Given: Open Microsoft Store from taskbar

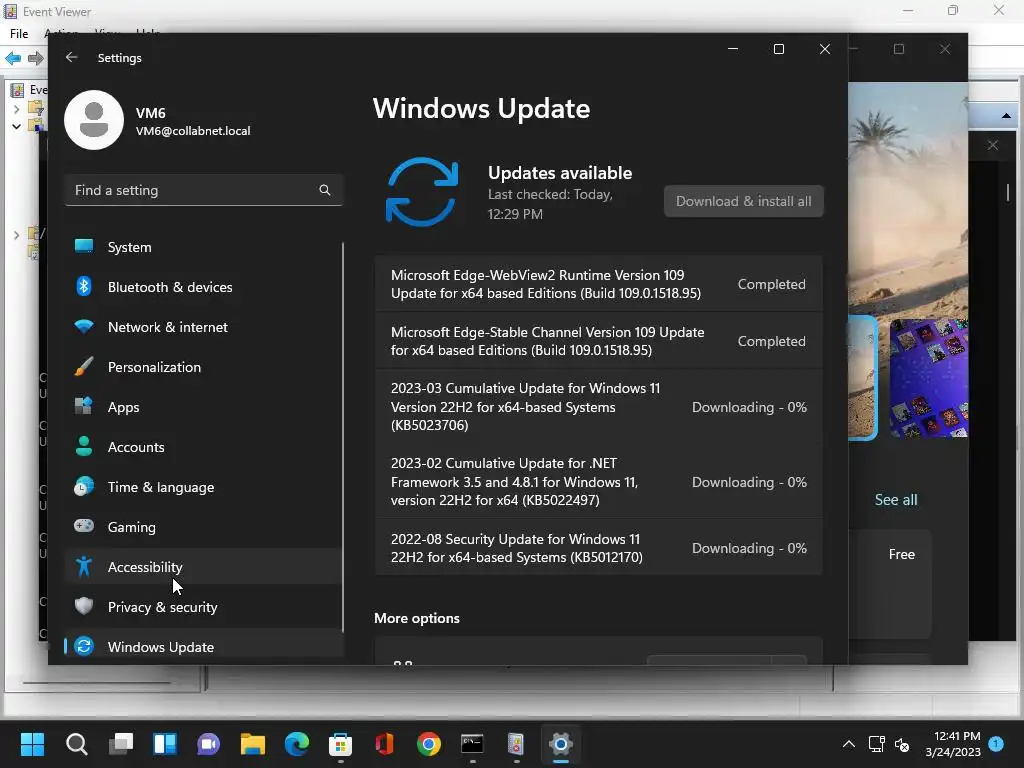Looking at the screenshot, I should point(340,744).
